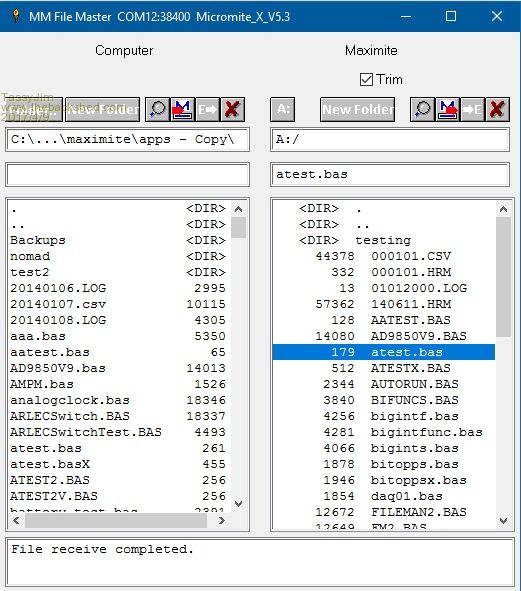
Task: Click the Maximite filename field with atest.bas
Action: (x=390, y=175)
